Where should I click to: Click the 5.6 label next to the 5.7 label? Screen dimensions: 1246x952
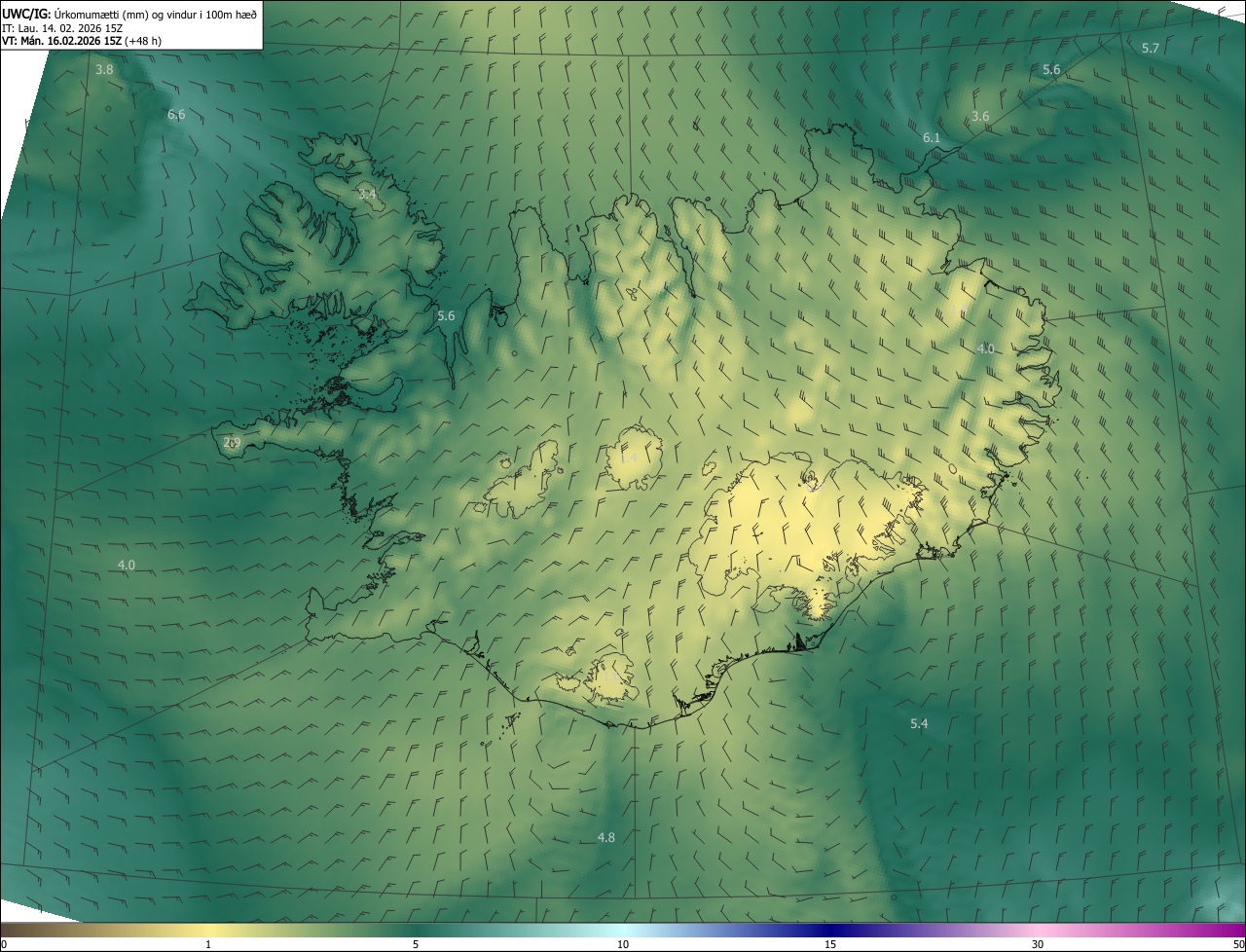pos(1051,69)
